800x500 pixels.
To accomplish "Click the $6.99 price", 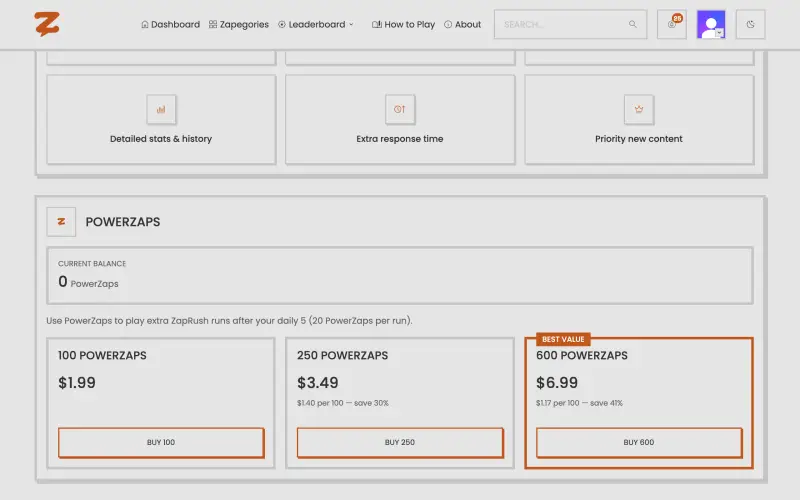I will coord(557,383).
